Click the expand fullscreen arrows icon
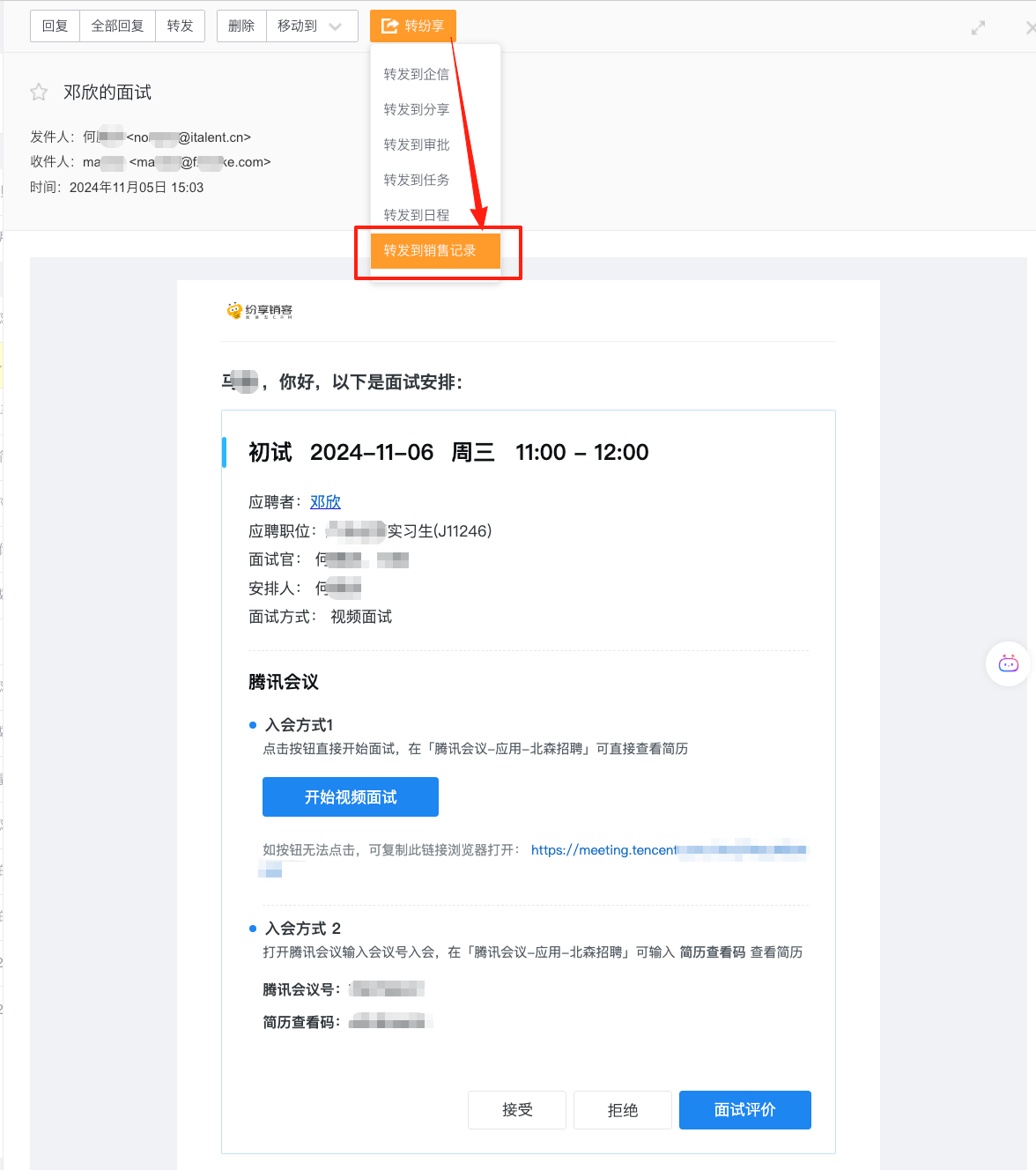The height and width of the screenshot is (1170, 1036). click(978, 28)
